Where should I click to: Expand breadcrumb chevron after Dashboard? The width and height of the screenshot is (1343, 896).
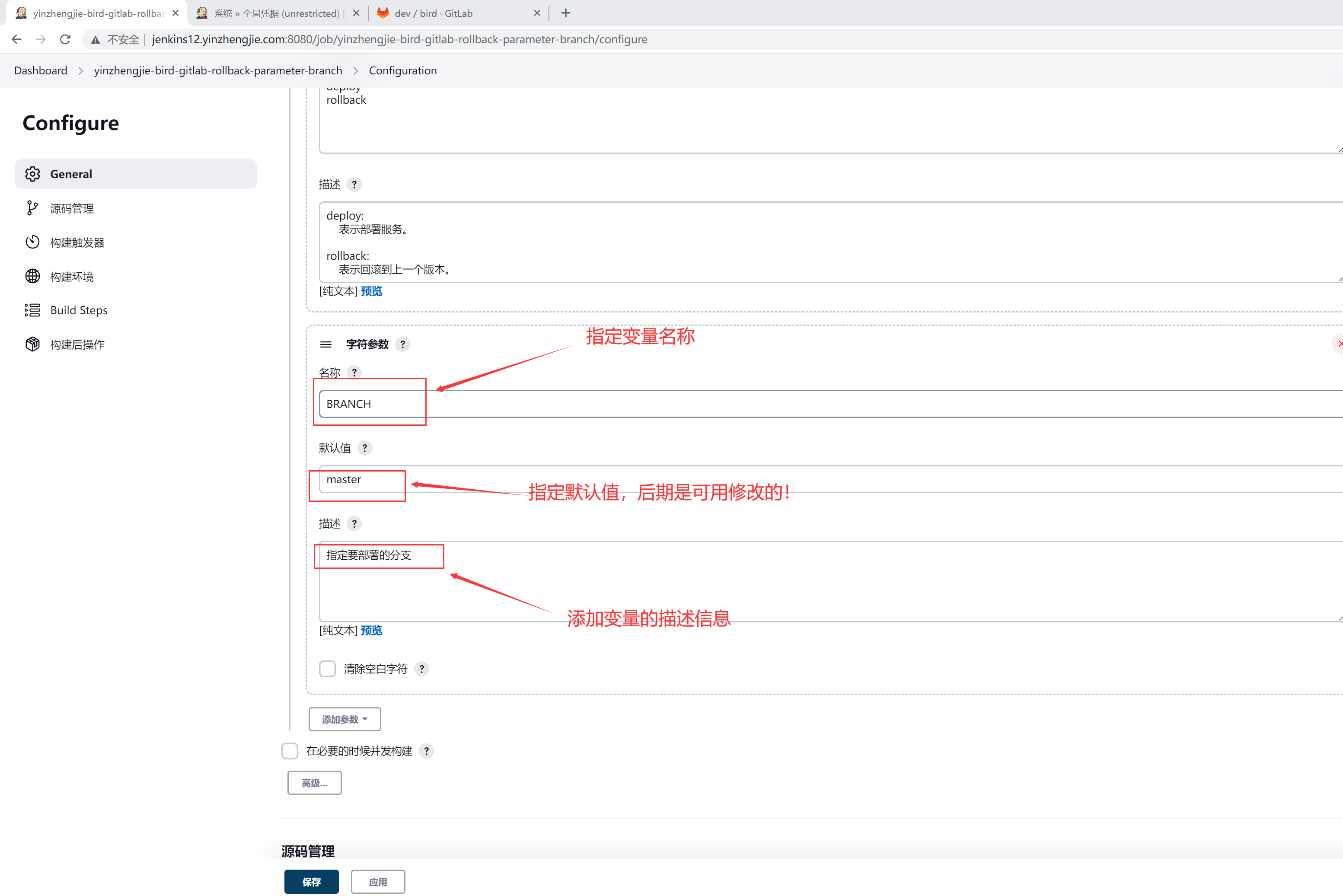click(x=80, y=70)
